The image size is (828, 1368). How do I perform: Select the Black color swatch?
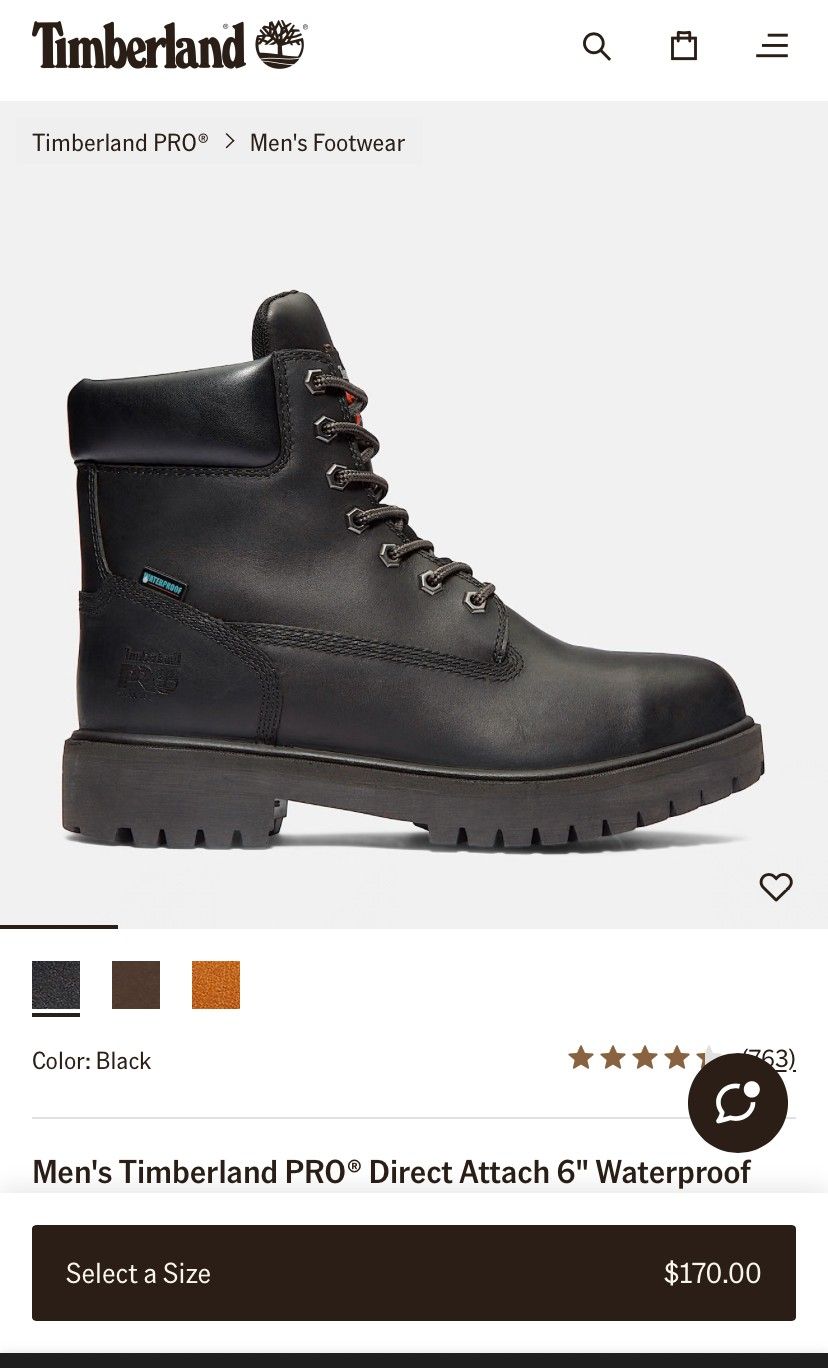[56, 985]
